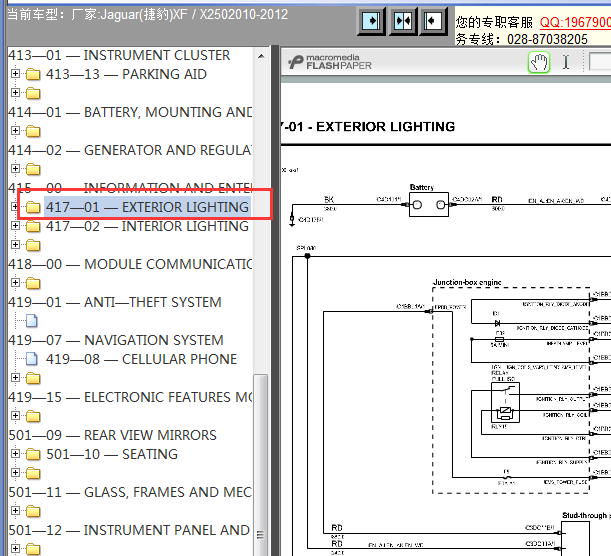This screenshot has height=556, width=611.
Task: Click the folder icon beside 417—01 EXTERIOR LIGHTING
Action: (x=33, y=207)
